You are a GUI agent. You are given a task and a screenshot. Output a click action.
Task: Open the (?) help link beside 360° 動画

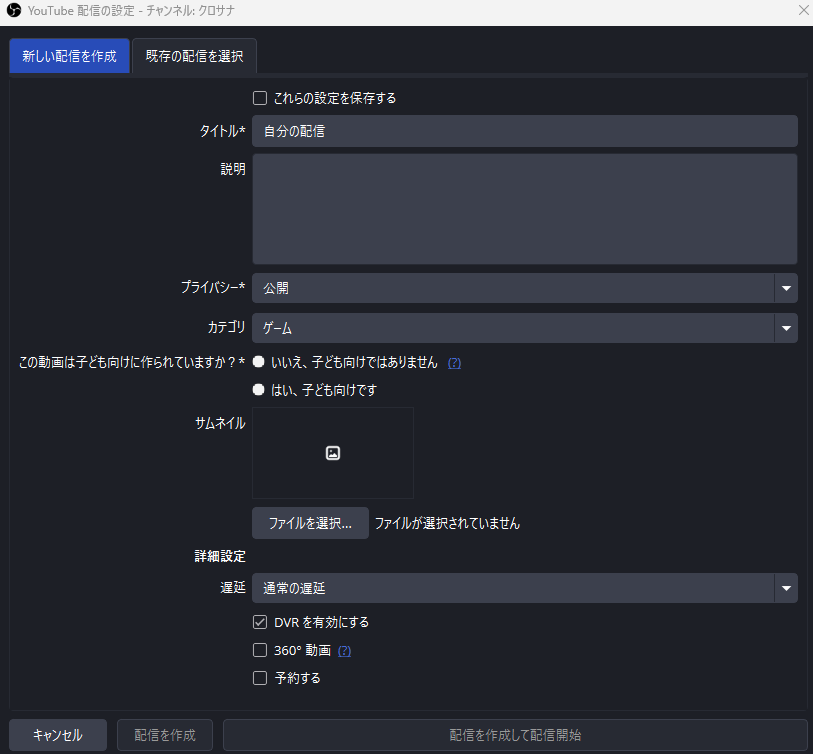344,651
